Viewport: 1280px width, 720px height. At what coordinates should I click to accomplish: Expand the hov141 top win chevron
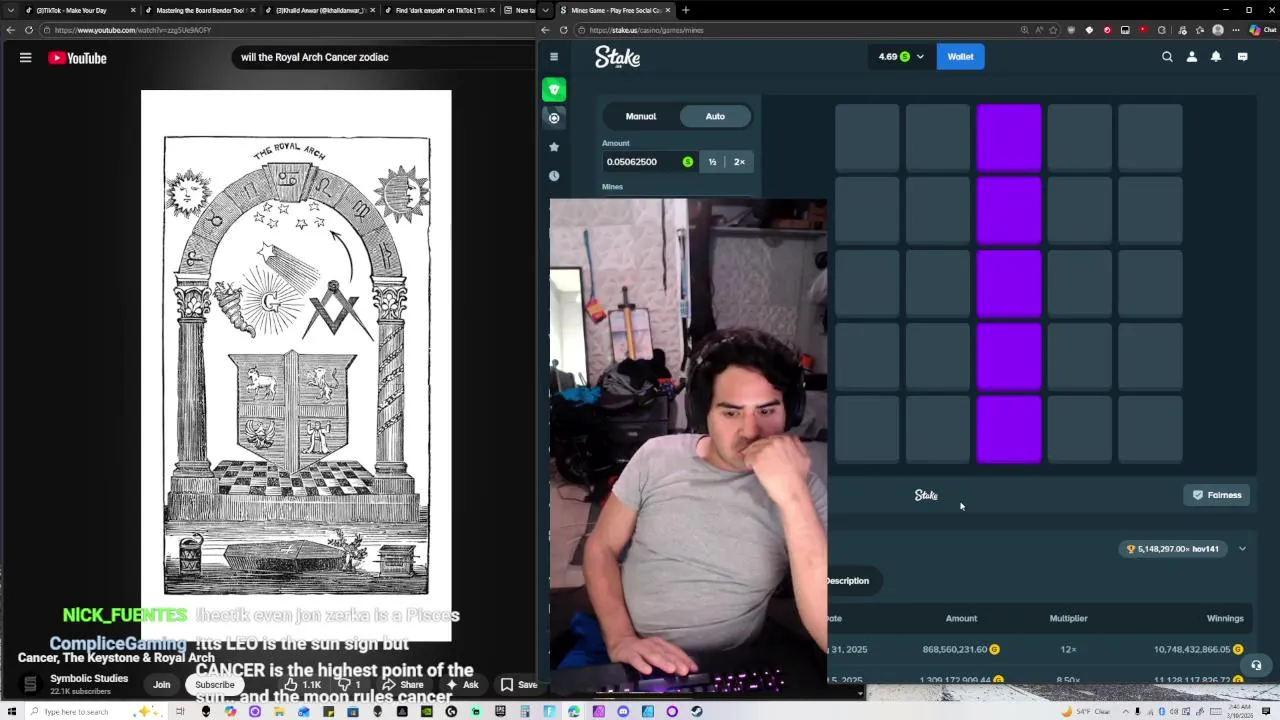point(1242,548)
